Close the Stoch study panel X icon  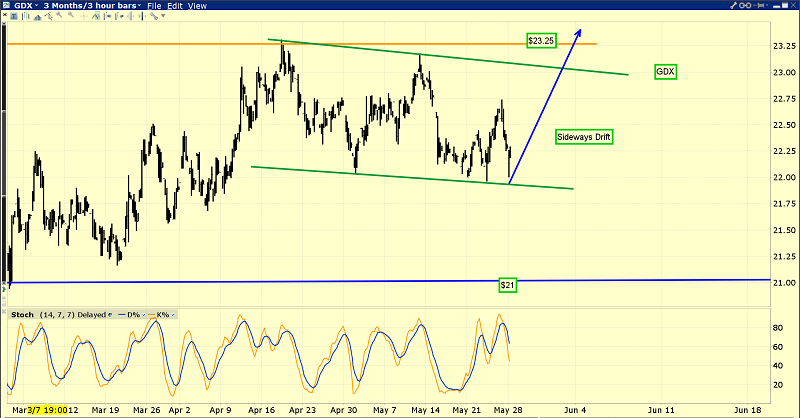click(x=4, y=311)
